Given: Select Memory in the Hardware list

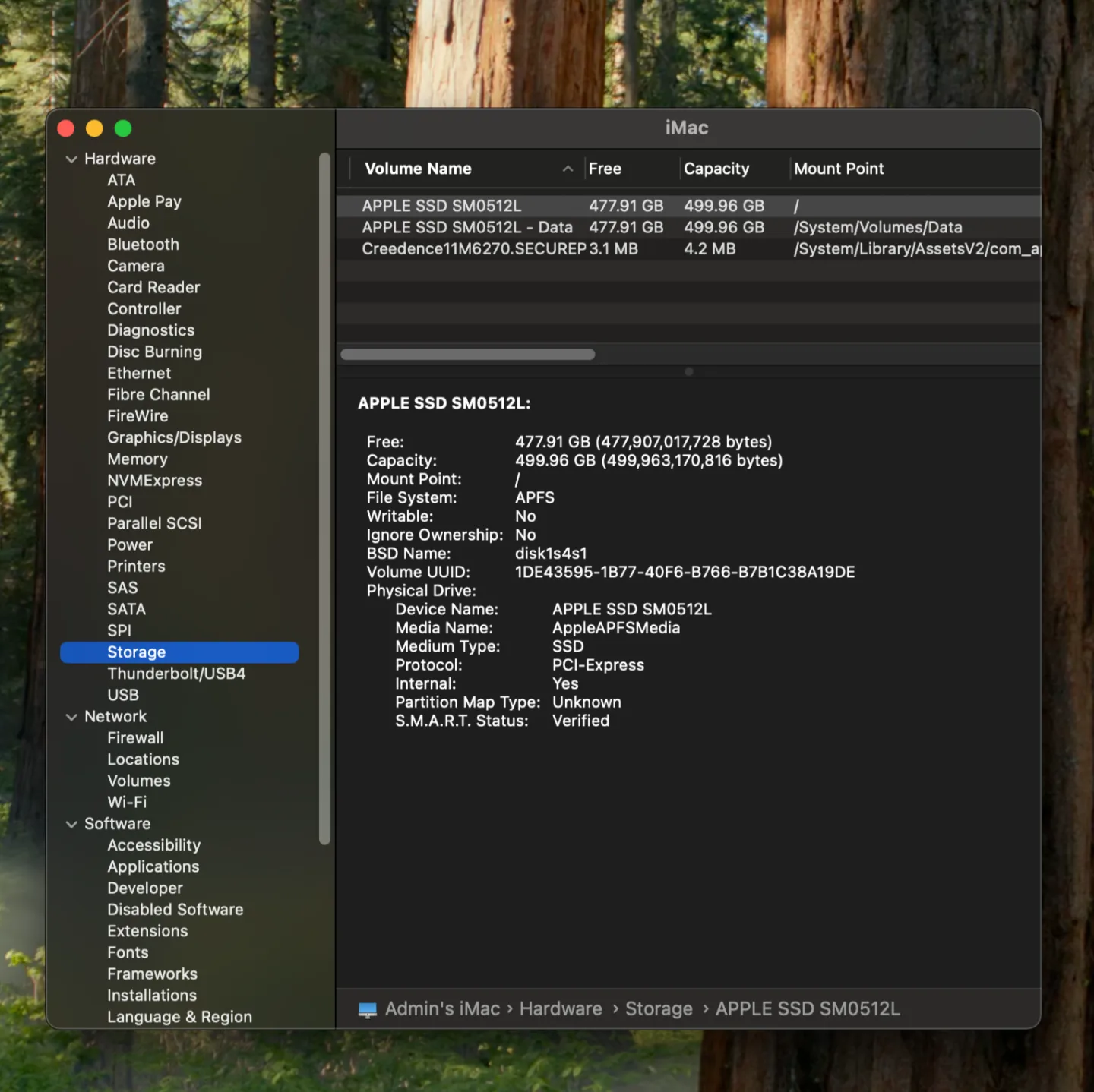Looking at the screenshot, I should (137, 459).
